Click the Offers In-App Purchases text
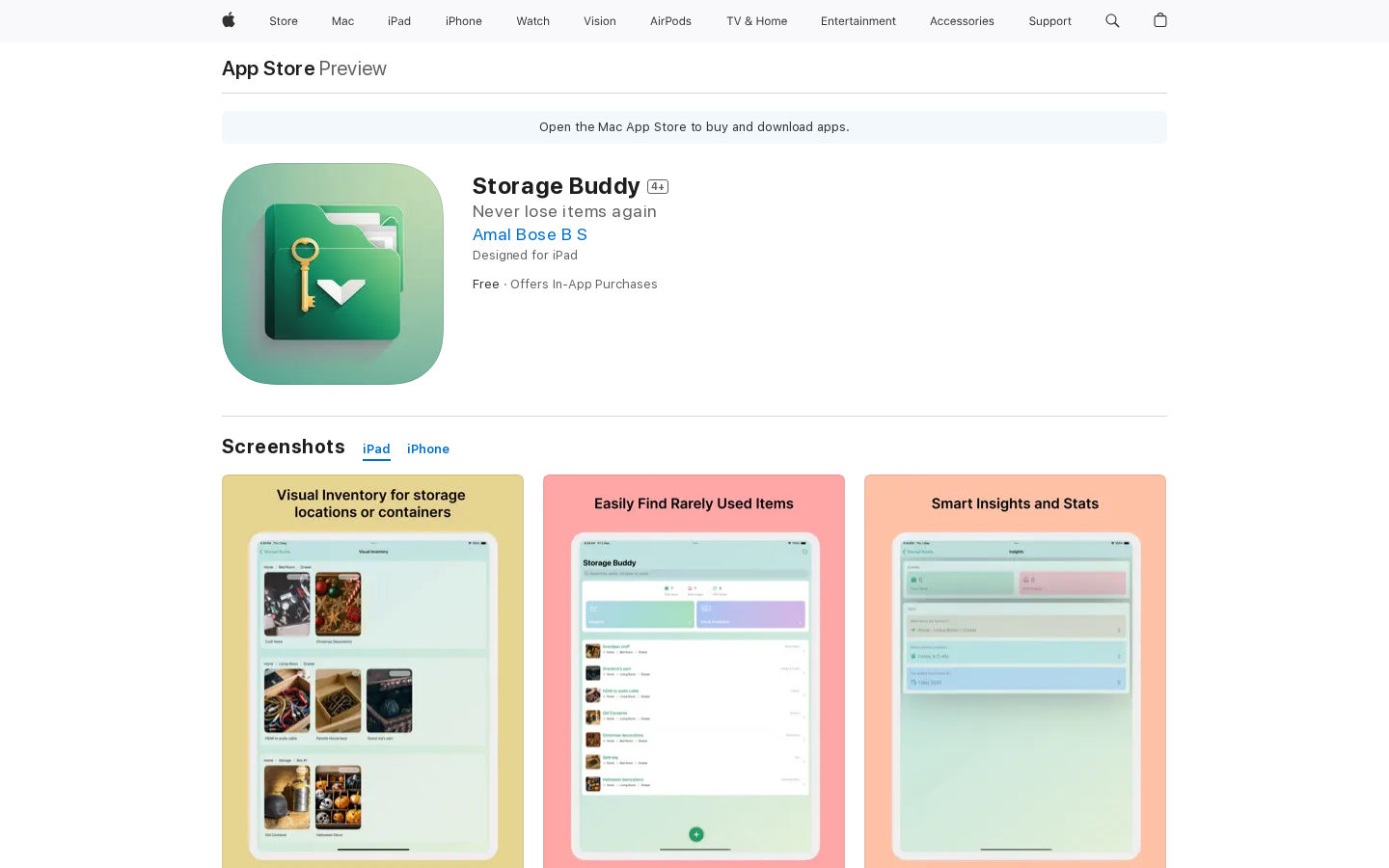1389x868 pixels. tap(584, 285)
